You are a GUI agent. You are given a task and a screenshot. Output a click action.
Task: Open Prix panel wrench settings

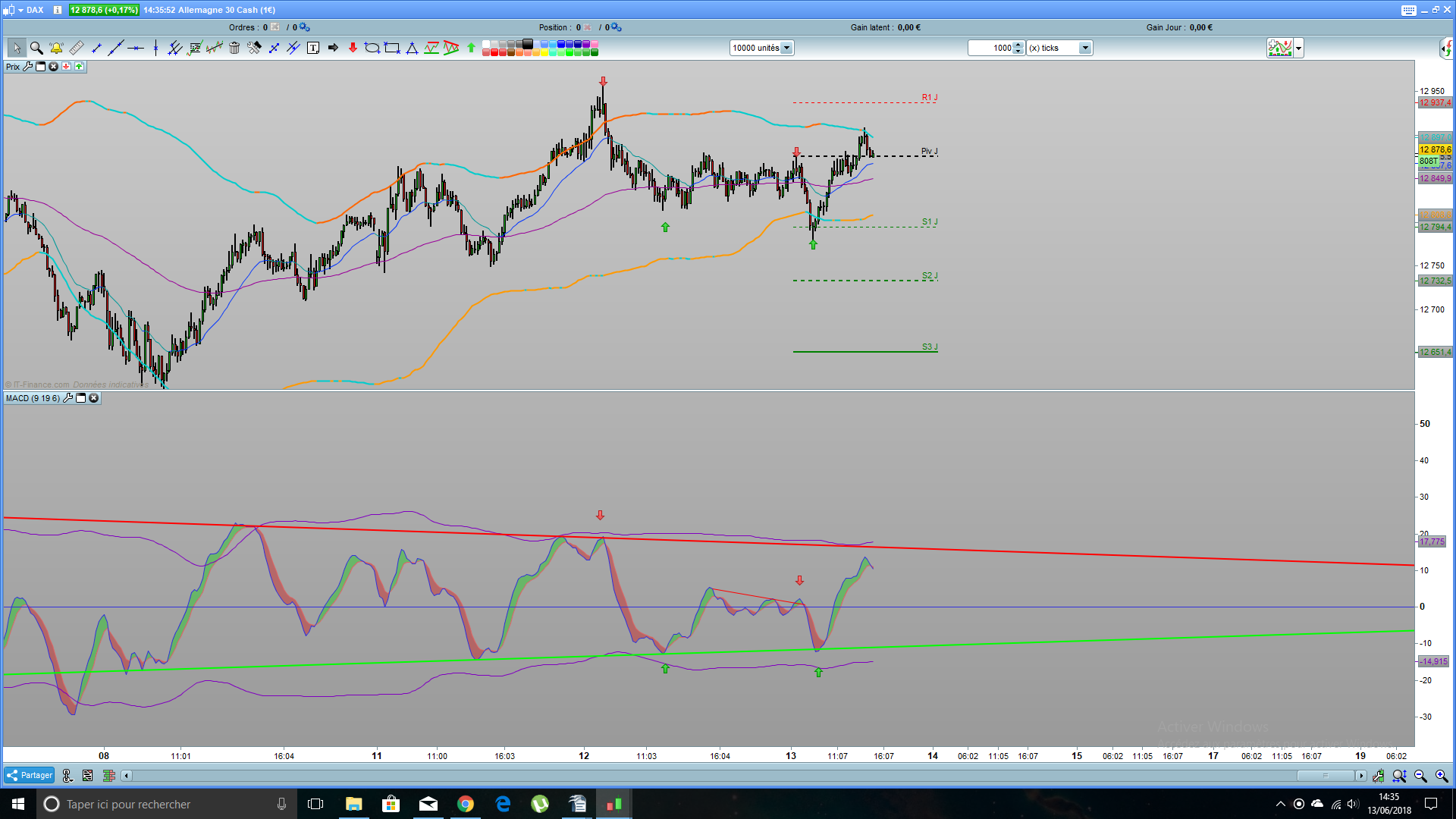coord(28,67)
